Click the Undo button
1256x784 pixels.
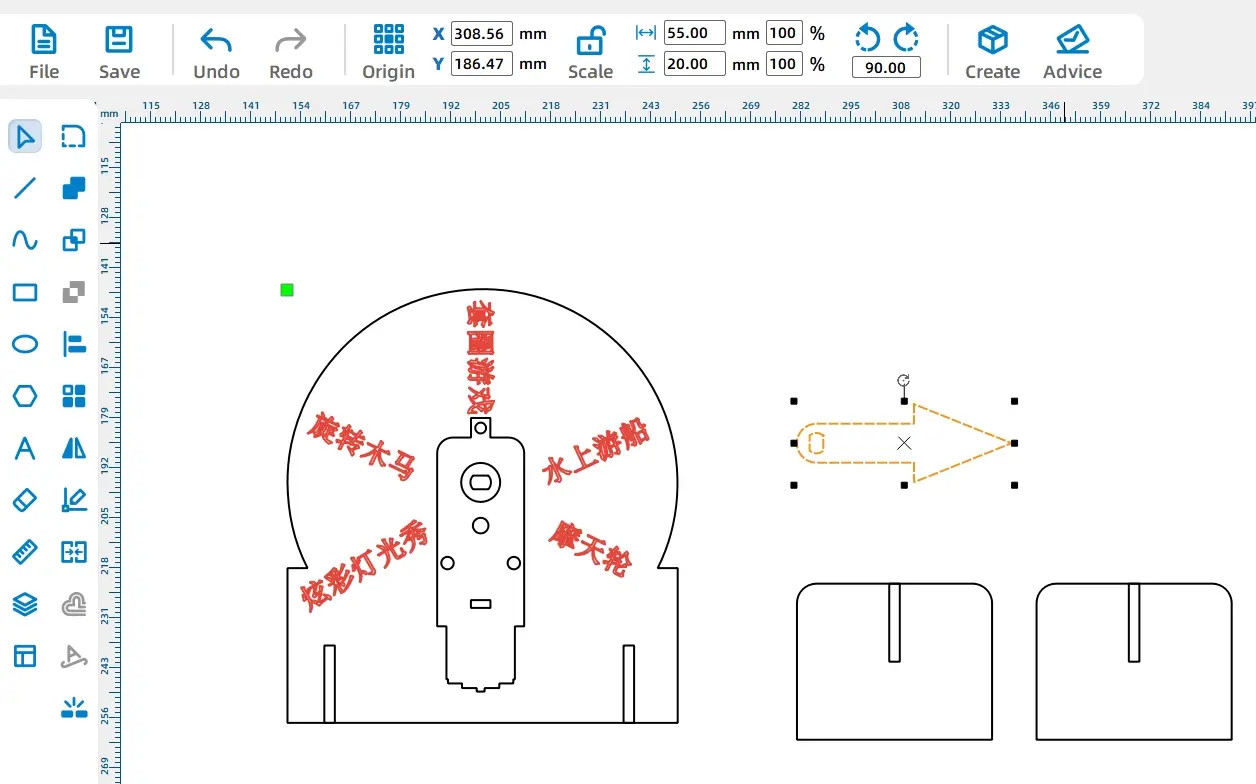(216, 52)
